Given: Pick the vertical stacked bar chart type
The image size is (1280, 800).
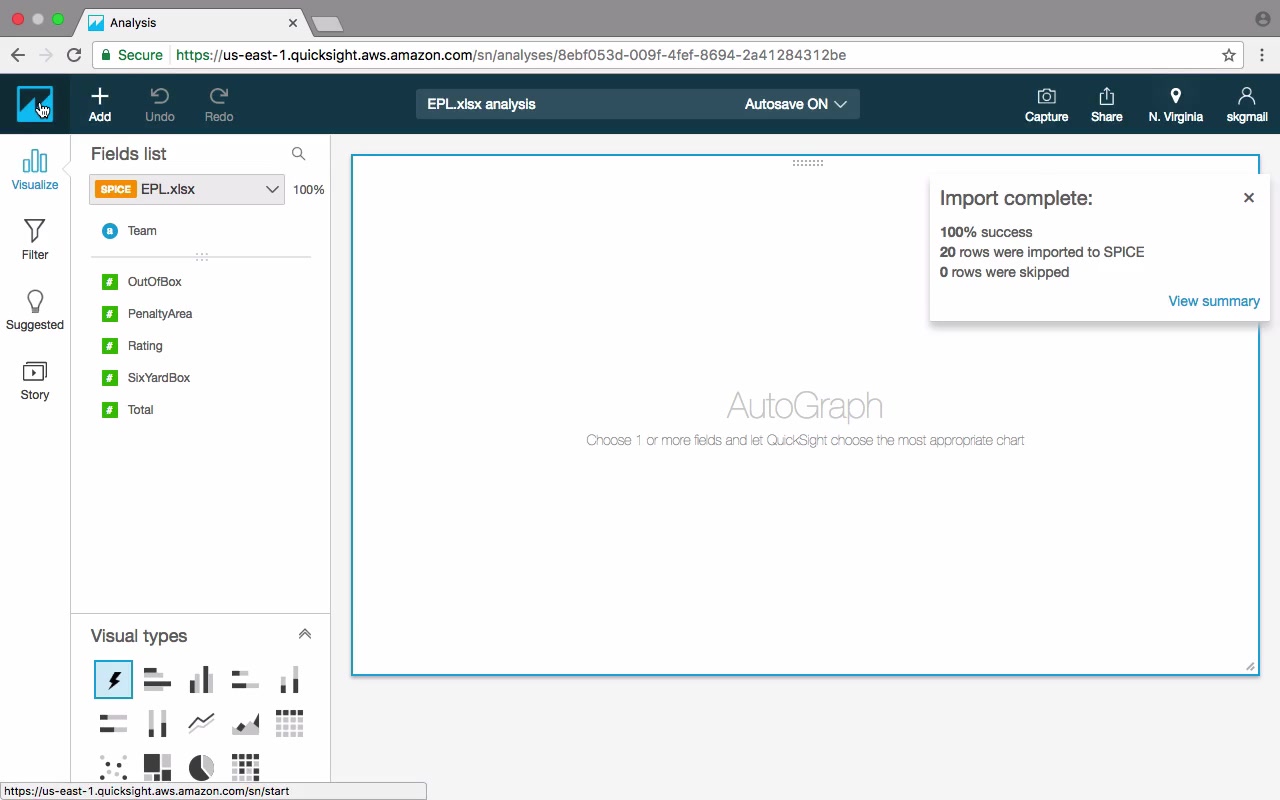Looking at the screenshot, I should (289, 680).
